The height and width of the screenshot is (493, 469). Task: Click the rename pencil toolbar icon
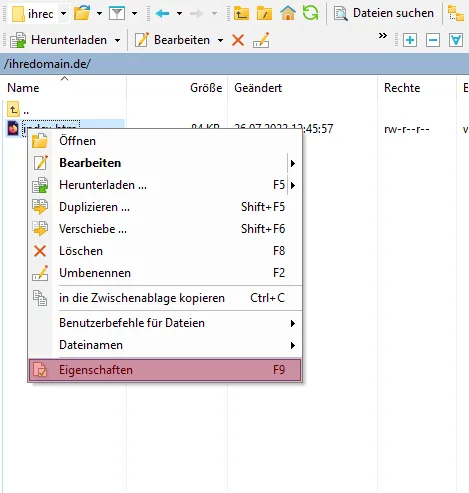(261, 40)
